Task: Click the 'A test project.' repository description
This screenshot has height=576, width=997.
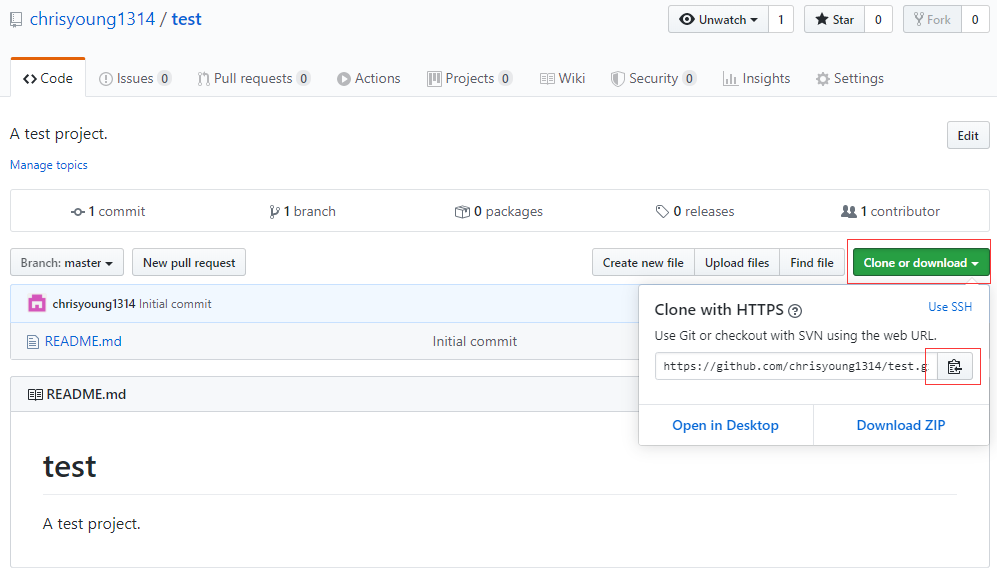Action: [58, 134]
